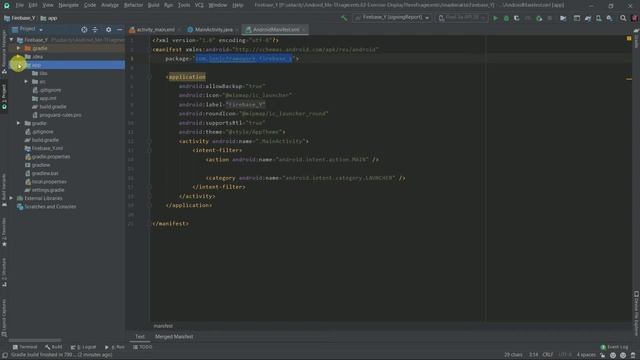Click Collapse All icon in Project panel
Image resolution: width=640 pixels, height=360 pixels.
[x=95, y=29]
